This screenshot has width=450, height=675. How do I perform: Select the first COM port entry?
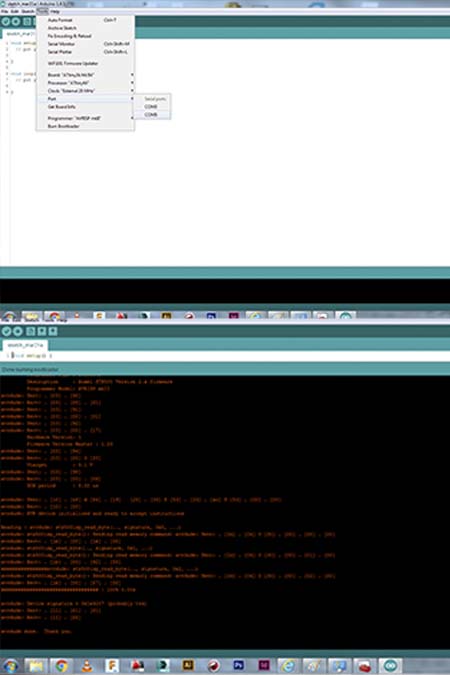pos(152,107)
